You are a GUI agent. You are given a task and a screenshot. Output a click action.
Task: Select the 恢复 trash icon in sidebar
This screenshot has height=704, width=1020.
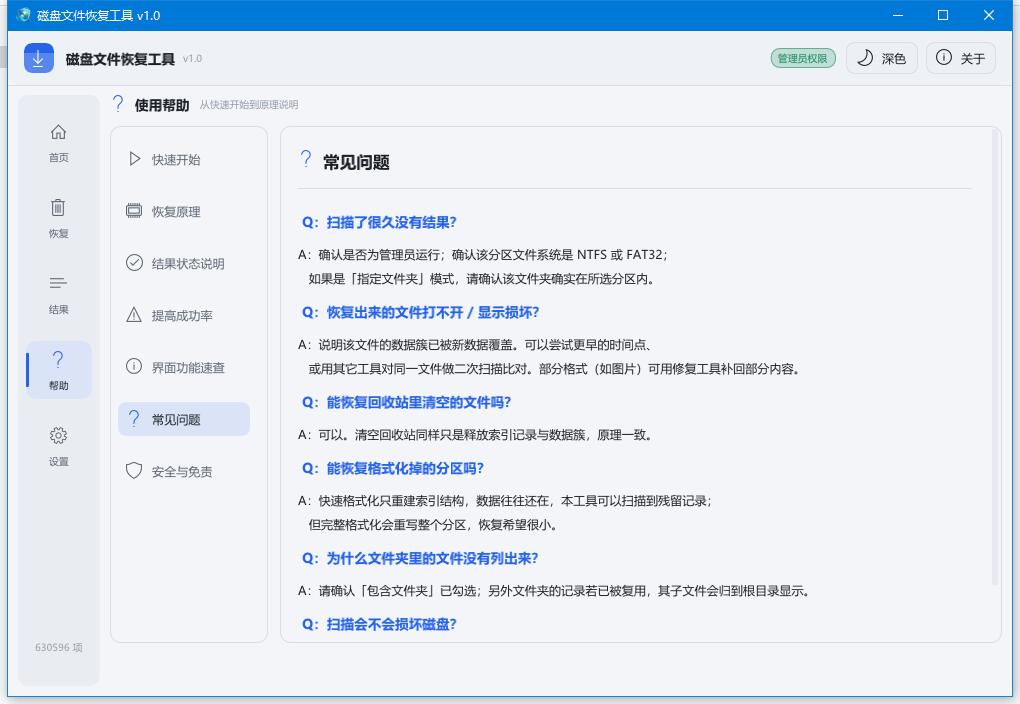pyautogui.click(x=58, y=208)
